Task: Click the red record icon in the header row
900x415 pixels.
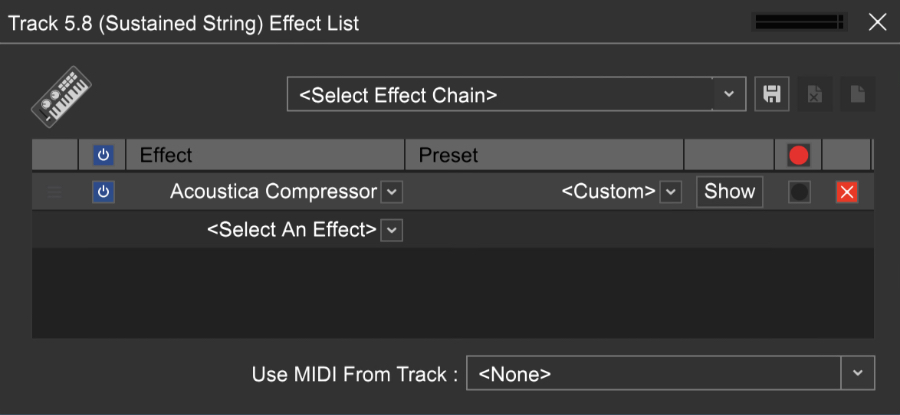Action: click(798, 155)
